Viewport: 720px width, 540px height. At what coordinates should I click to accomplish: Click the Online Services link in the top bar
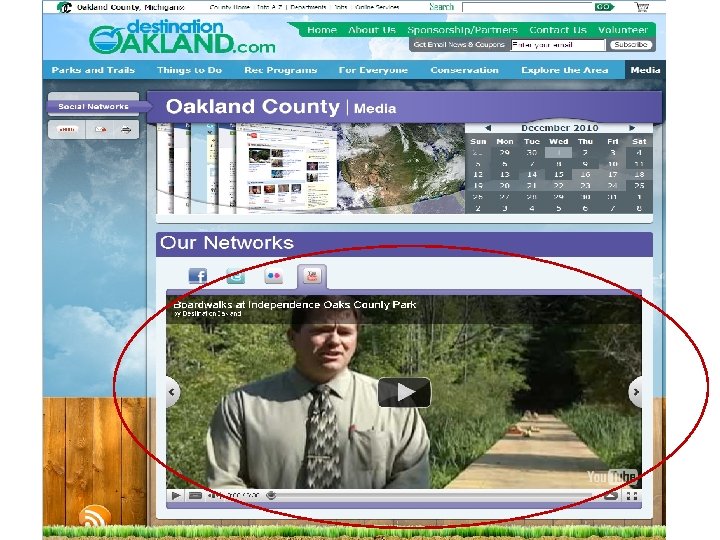pyautogui.click(x=377, y=7)
